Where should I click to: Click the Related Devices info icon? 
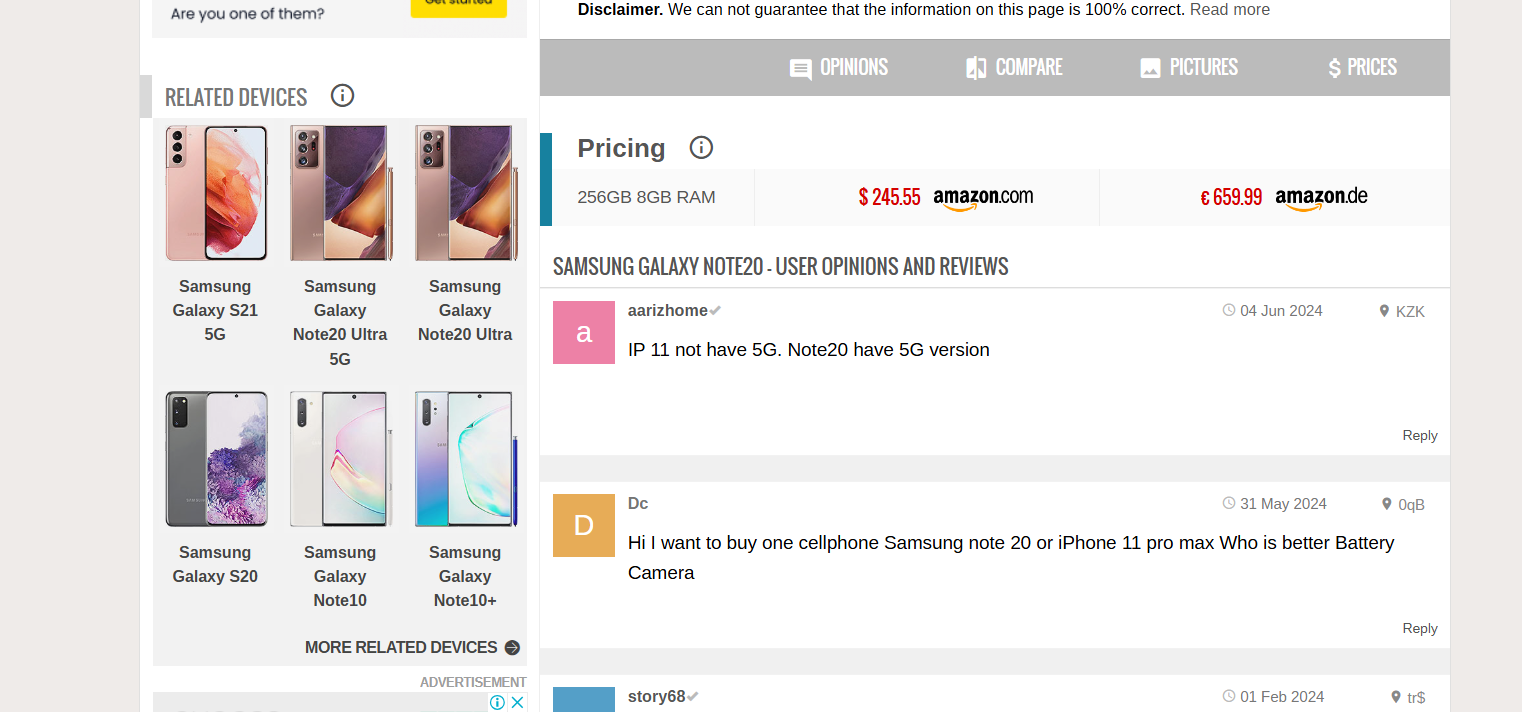(342, 95)
